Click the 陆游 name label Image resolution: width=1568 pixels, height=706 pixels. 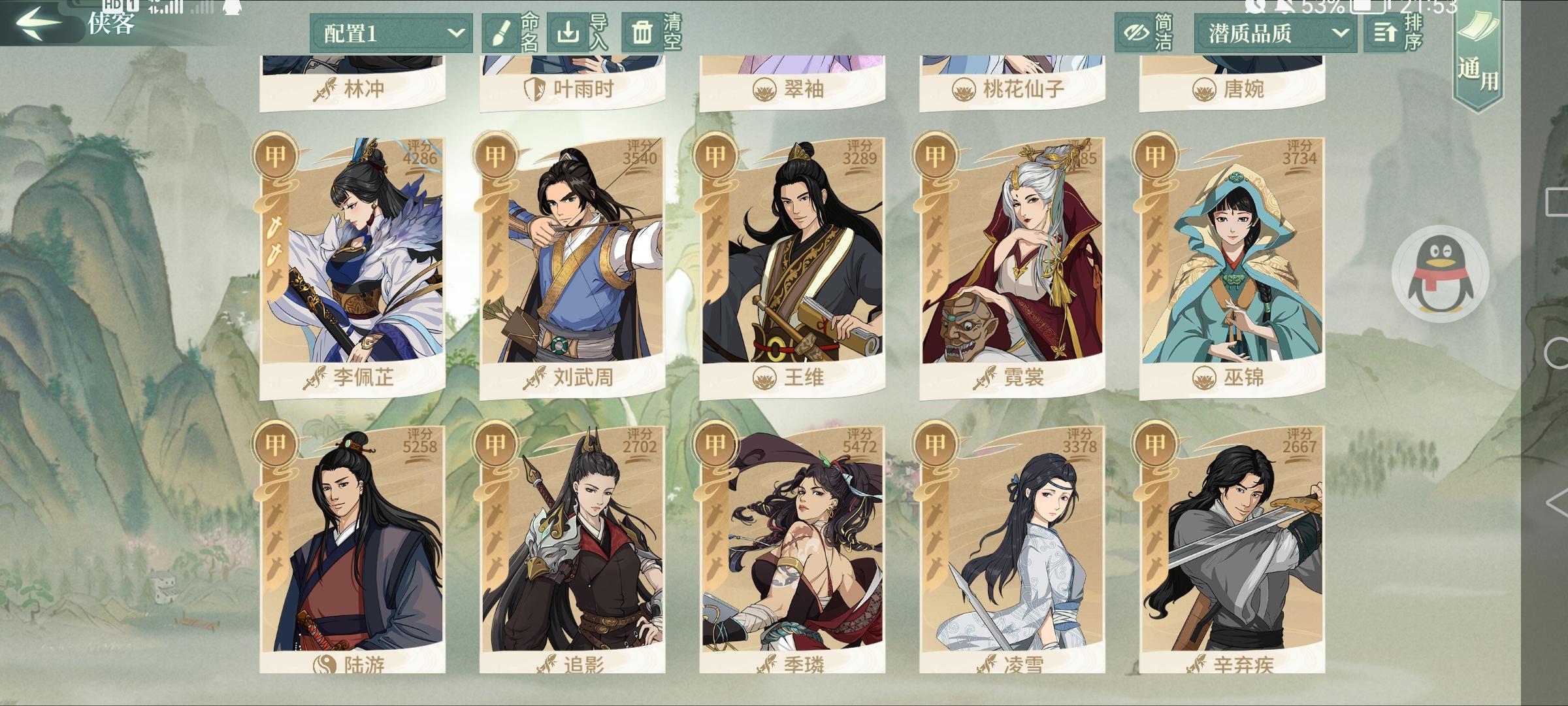tap(364, 665)
